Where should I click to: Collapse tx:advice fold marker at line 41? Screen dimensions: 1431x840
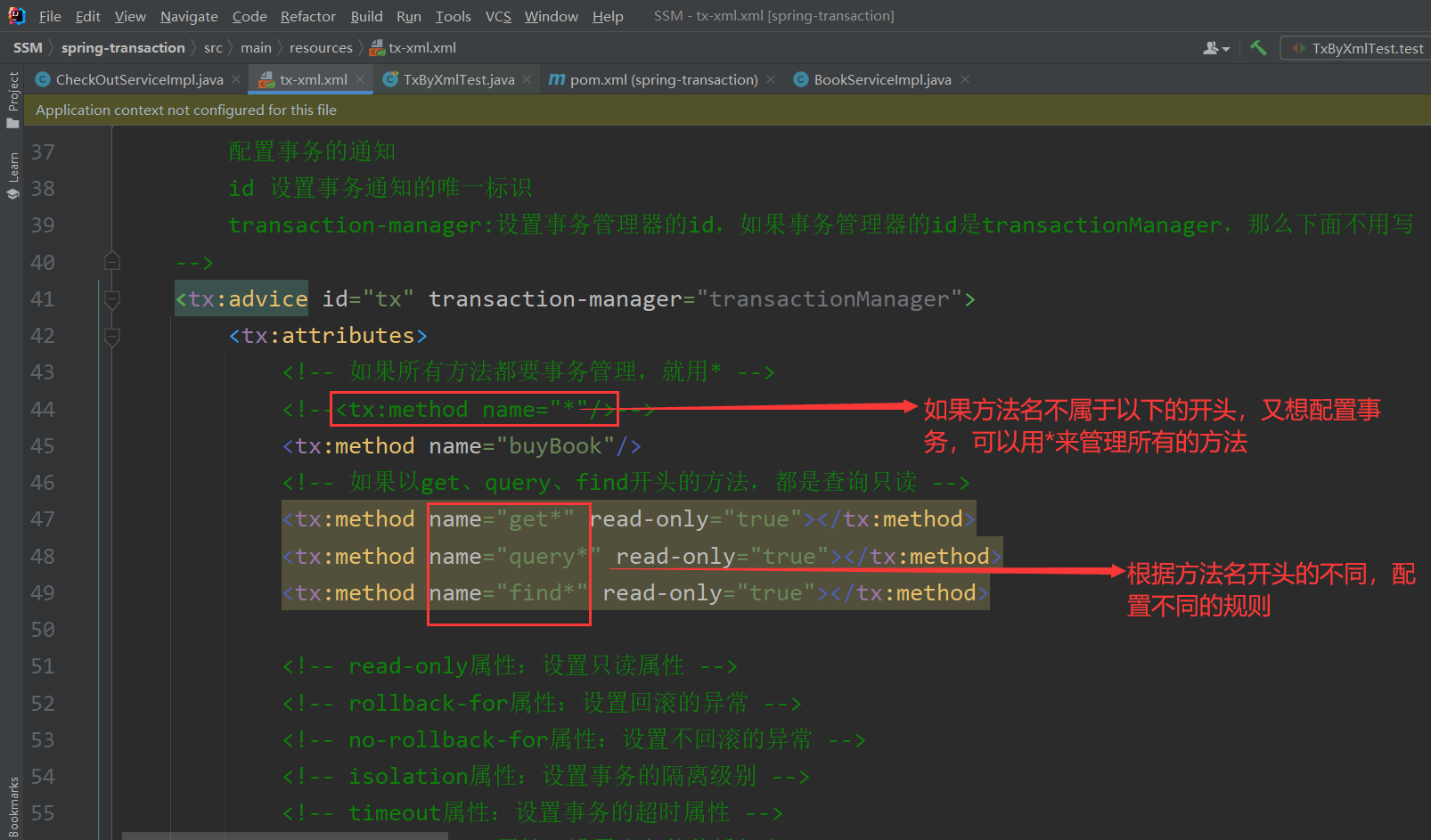click(x=112, y=299)
